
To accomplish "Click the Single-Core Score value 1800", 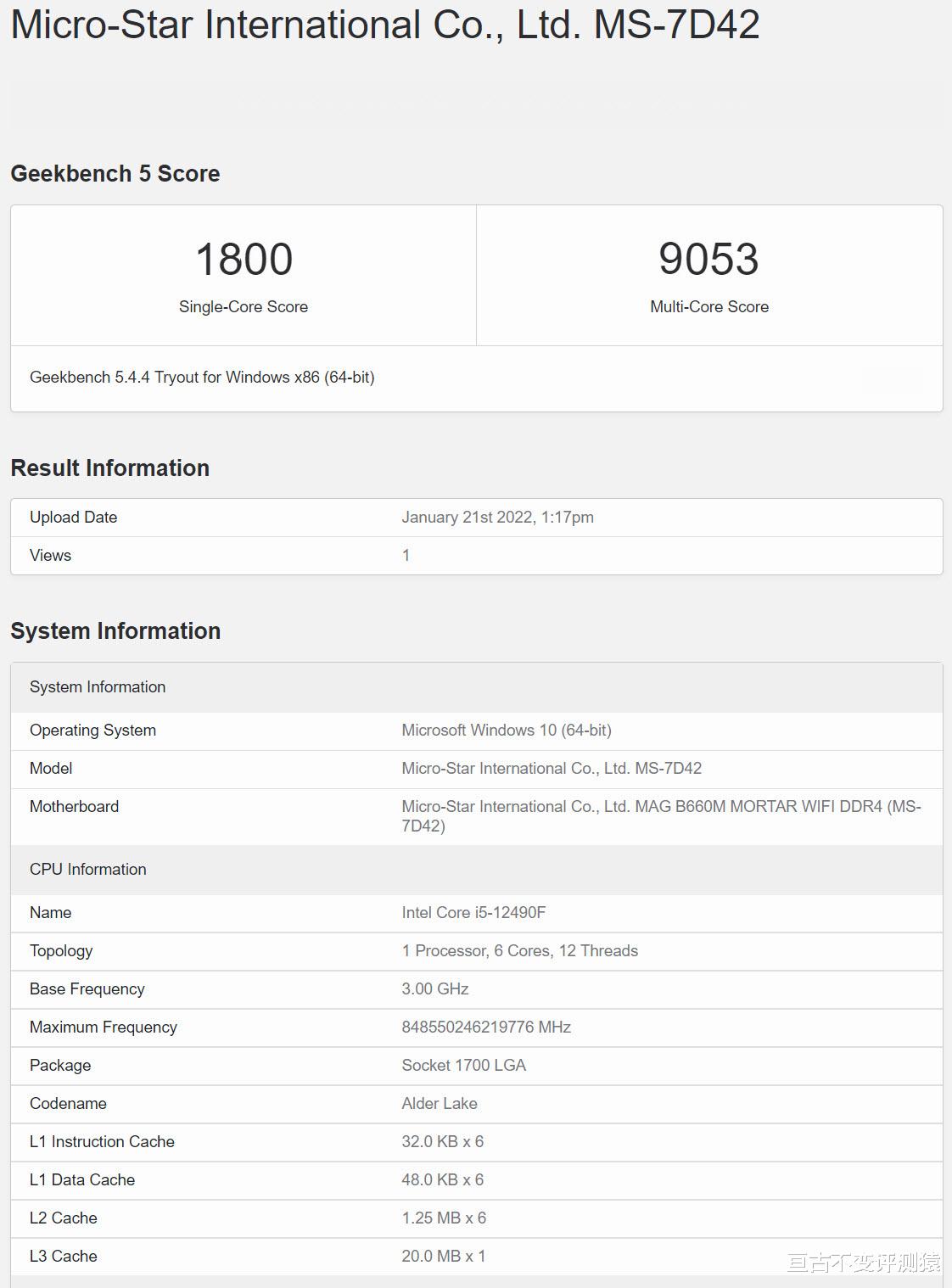I will coord(243,259).
